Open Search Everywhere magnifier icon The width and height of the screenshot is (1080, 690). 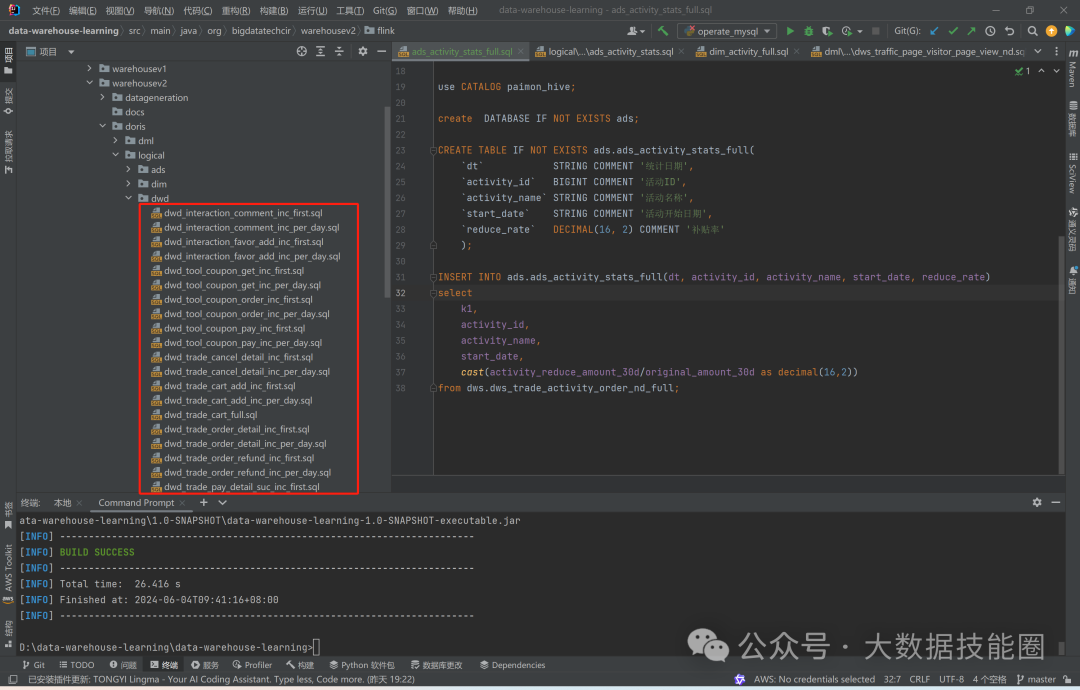(1031, 31)
